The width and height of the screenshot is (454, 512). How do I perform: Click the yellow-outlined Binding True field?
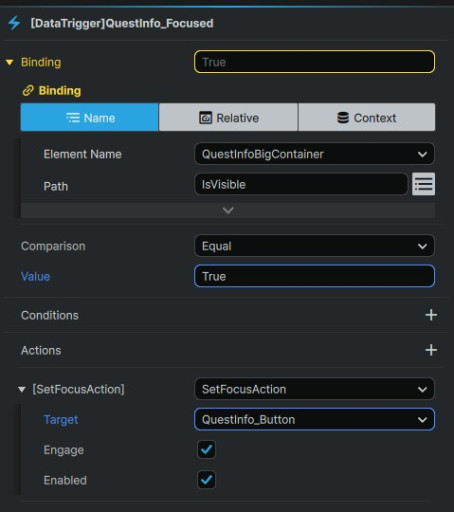point(314,62)
